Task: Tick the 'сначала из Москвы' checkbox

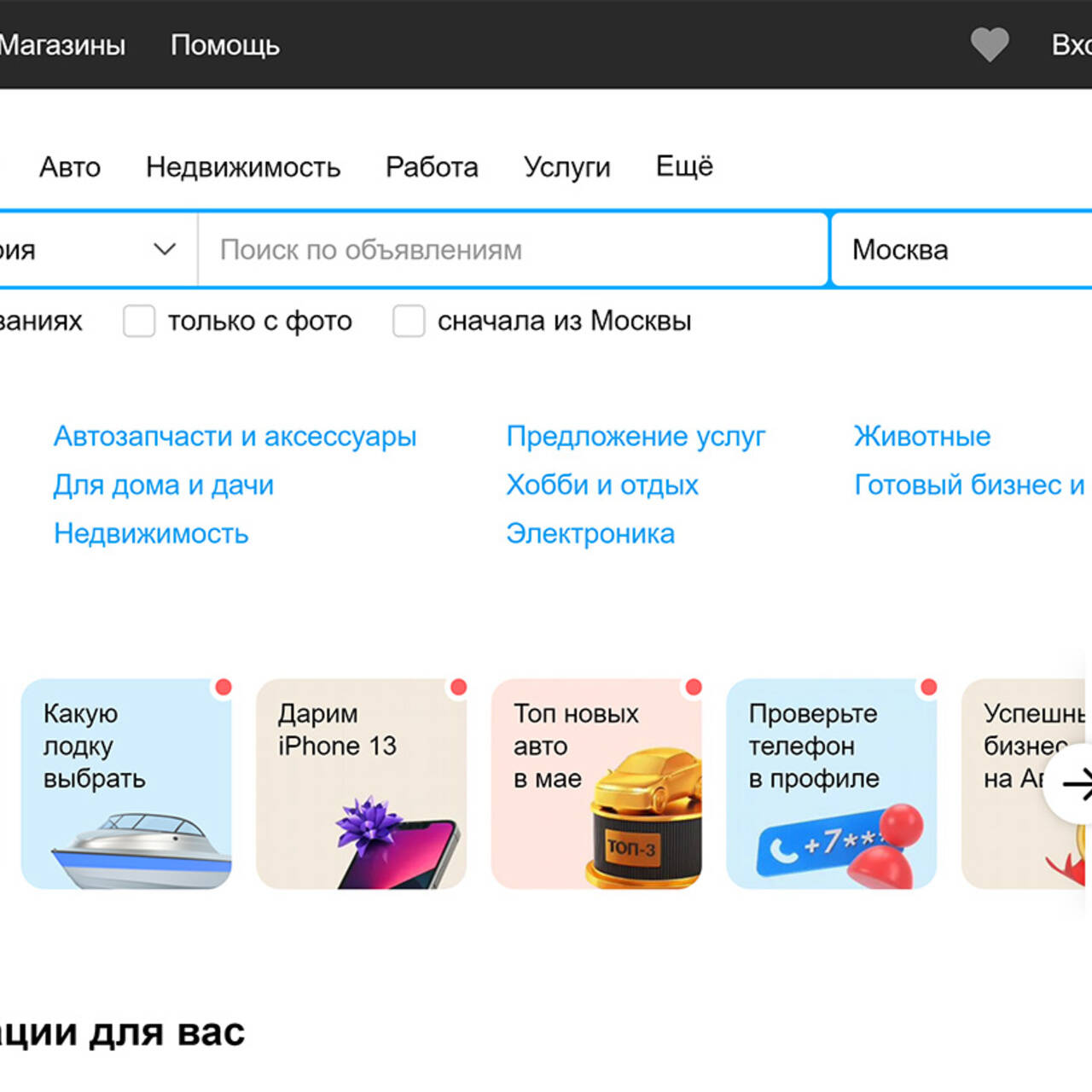Action: pos(409,322)
